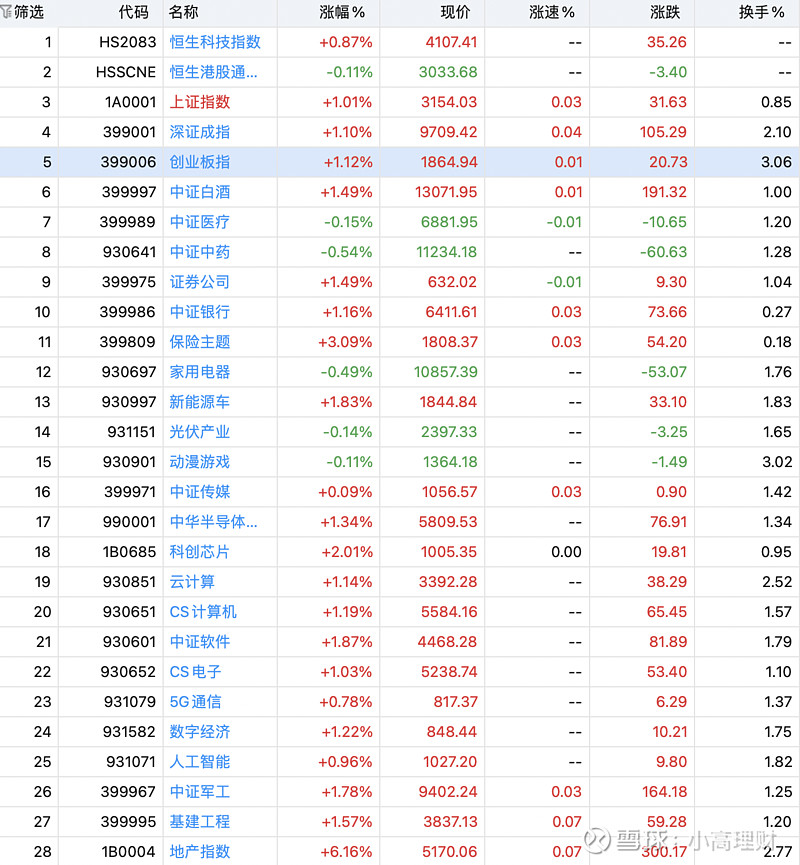800x865 pixels.
Task: Open the 人工智能 index
Action: click(x=200, y=761)
